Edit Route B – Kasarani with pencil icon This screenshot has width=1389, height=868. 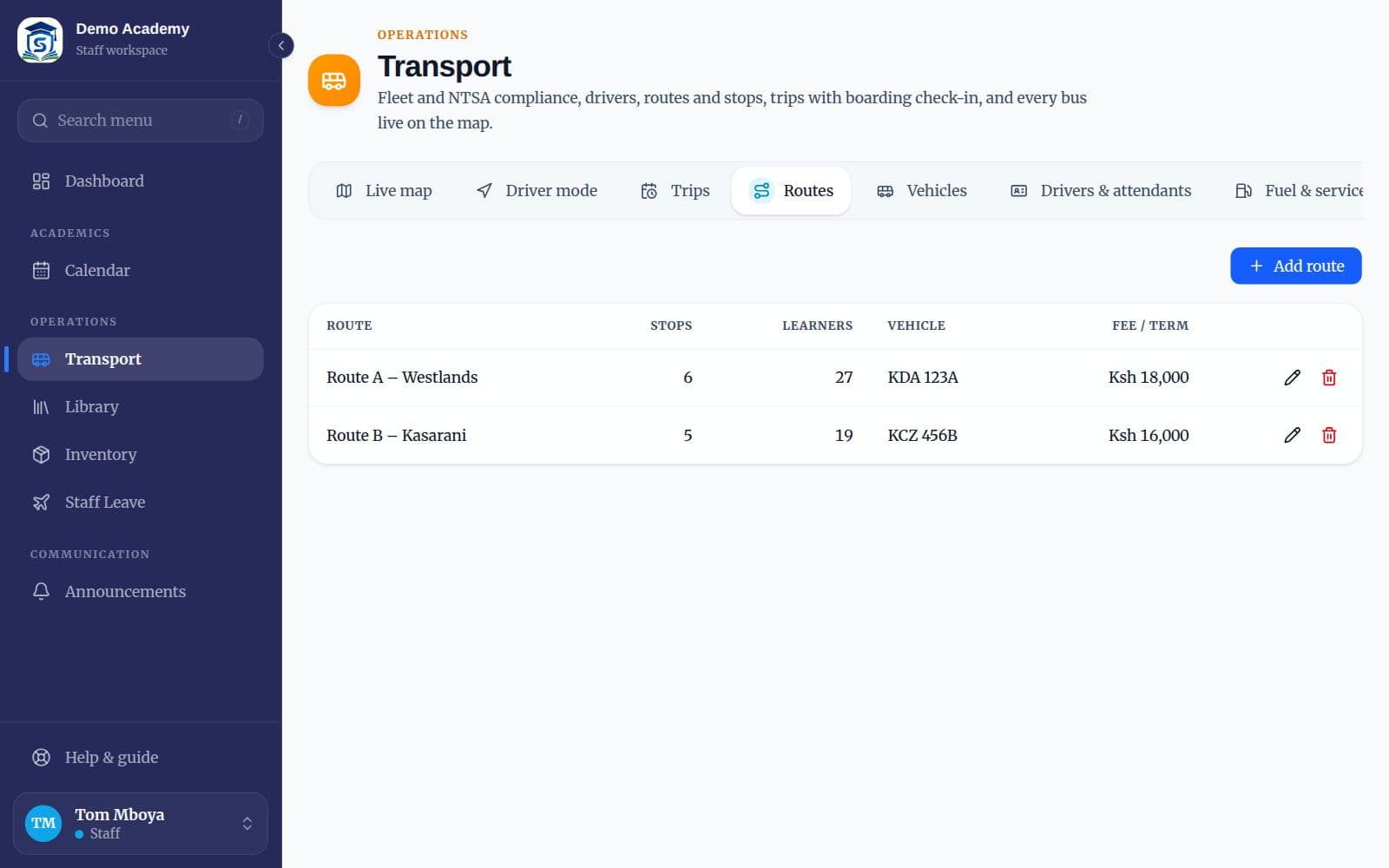click(1292, 435)
